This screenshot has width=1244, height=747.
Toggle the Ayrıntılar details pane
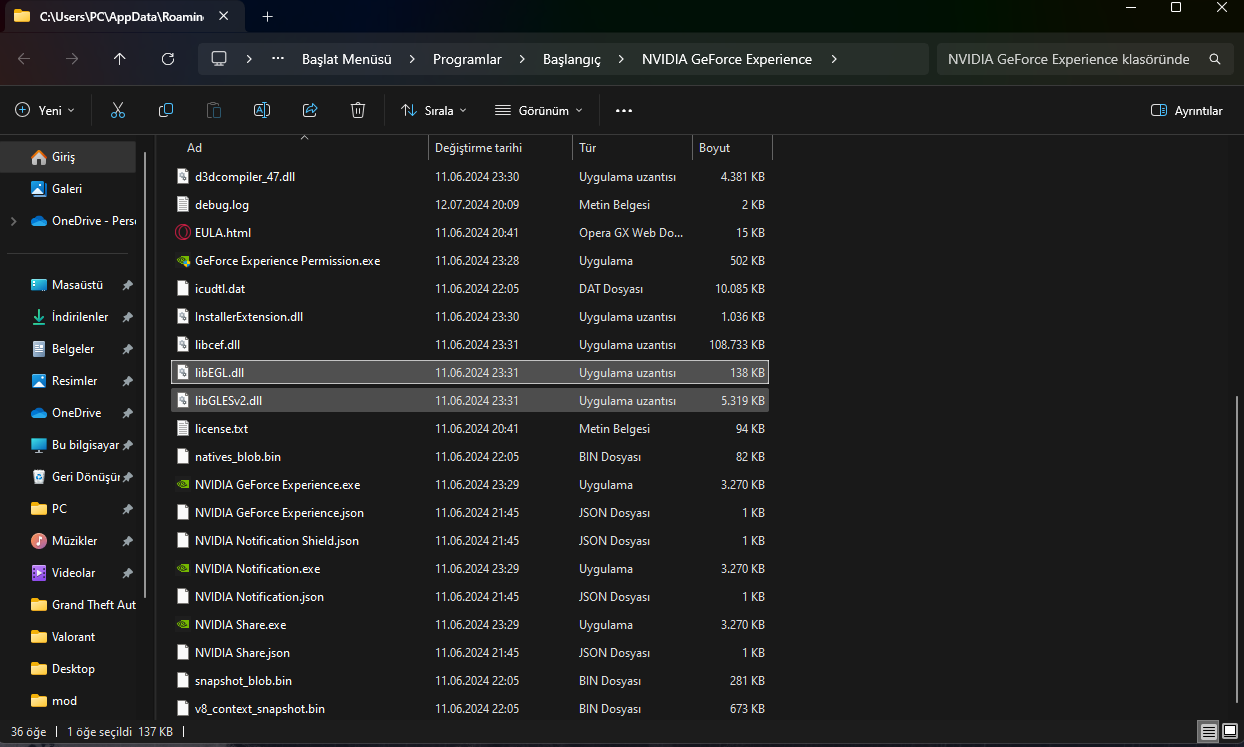click(1187, 110)
